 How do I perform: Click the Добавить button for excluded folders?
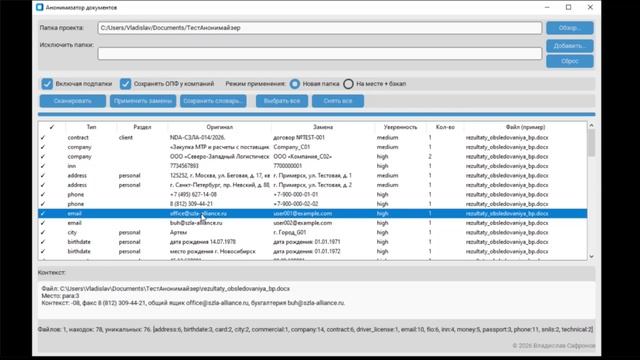[570, 46]
